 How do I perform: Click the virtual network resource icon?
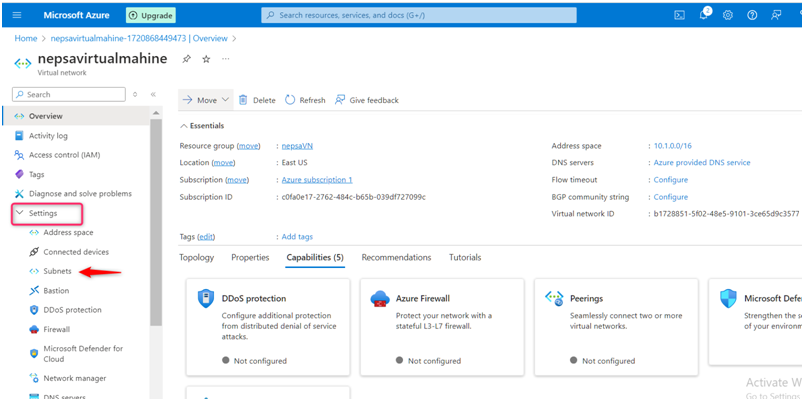(x=23, y=64)
